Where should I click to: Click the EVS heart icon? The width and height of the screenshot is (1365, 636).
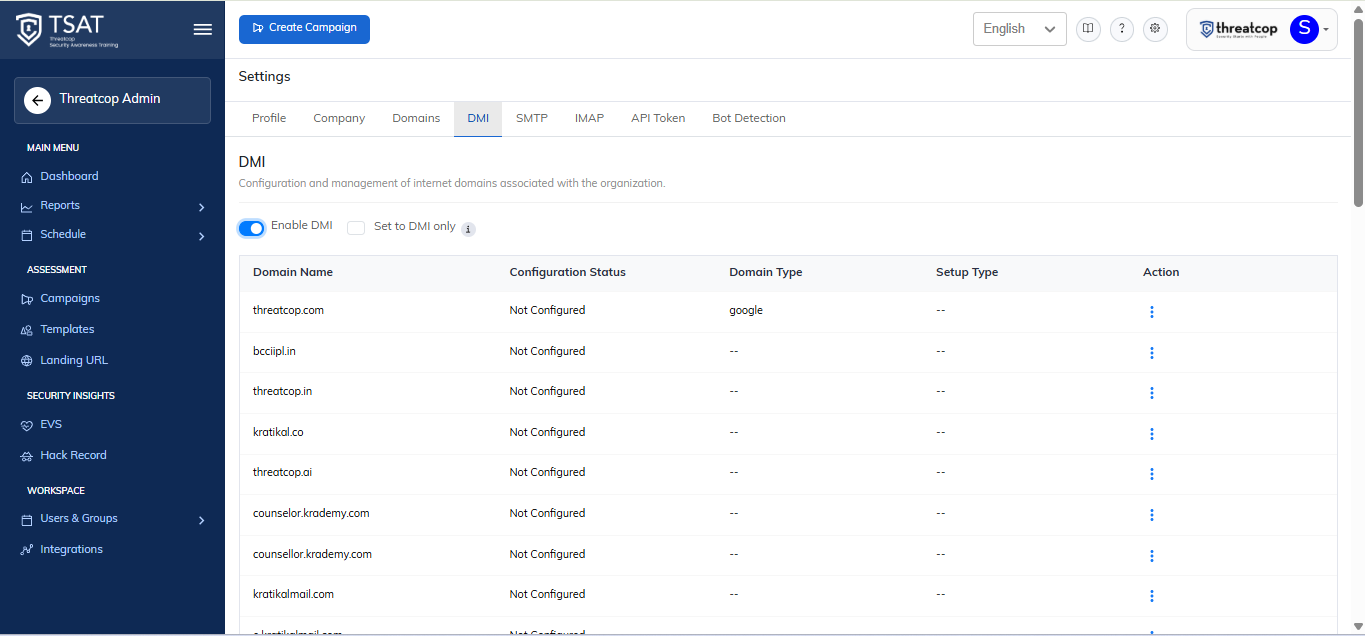(27, 425)
